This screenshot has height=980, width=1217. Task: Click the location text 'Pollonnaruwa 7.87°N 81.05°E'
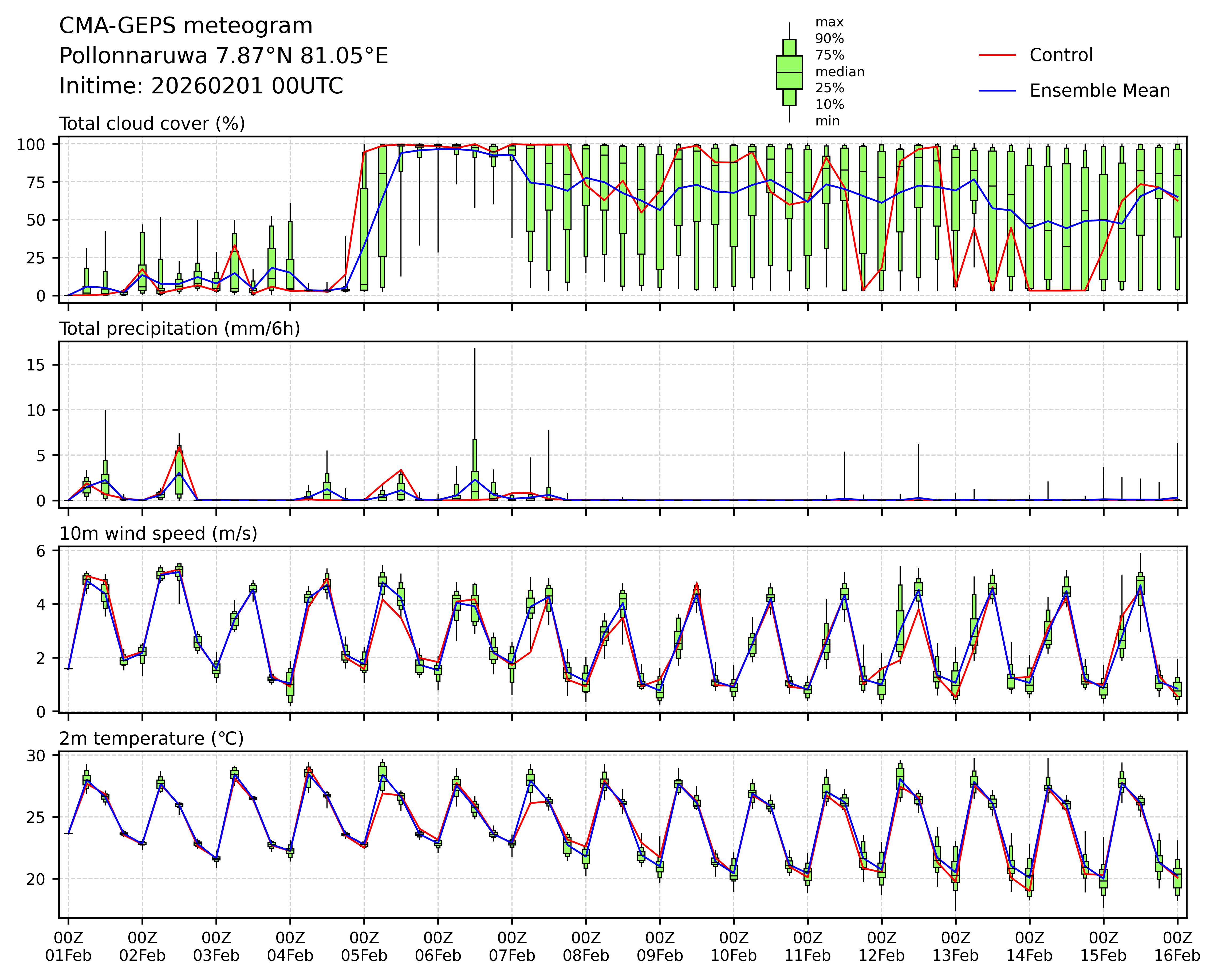tap(224, 56)
